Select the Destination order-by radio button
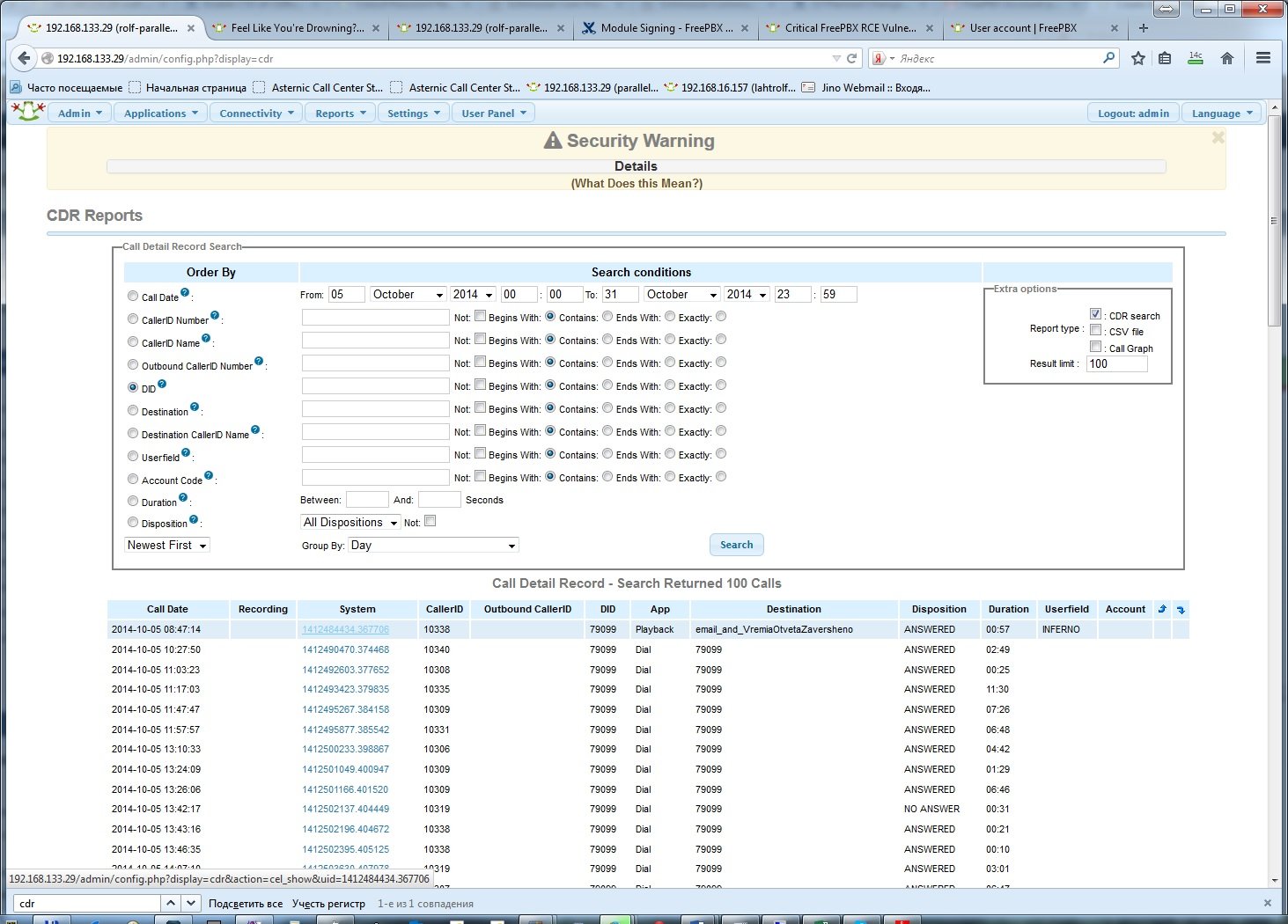The height and width of the screenshot is (924, 1288). pos(133,410)
